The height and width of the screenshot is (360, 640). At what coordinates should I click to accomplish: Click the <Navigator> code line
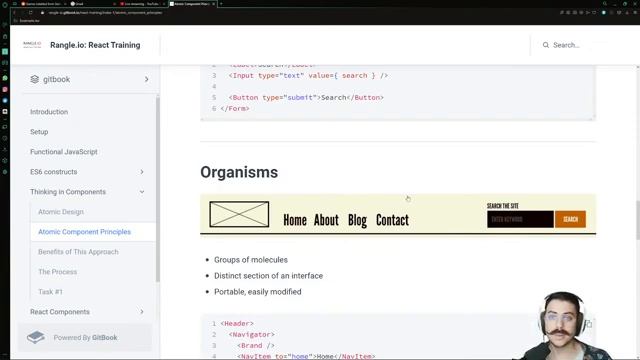pos(251,335)
